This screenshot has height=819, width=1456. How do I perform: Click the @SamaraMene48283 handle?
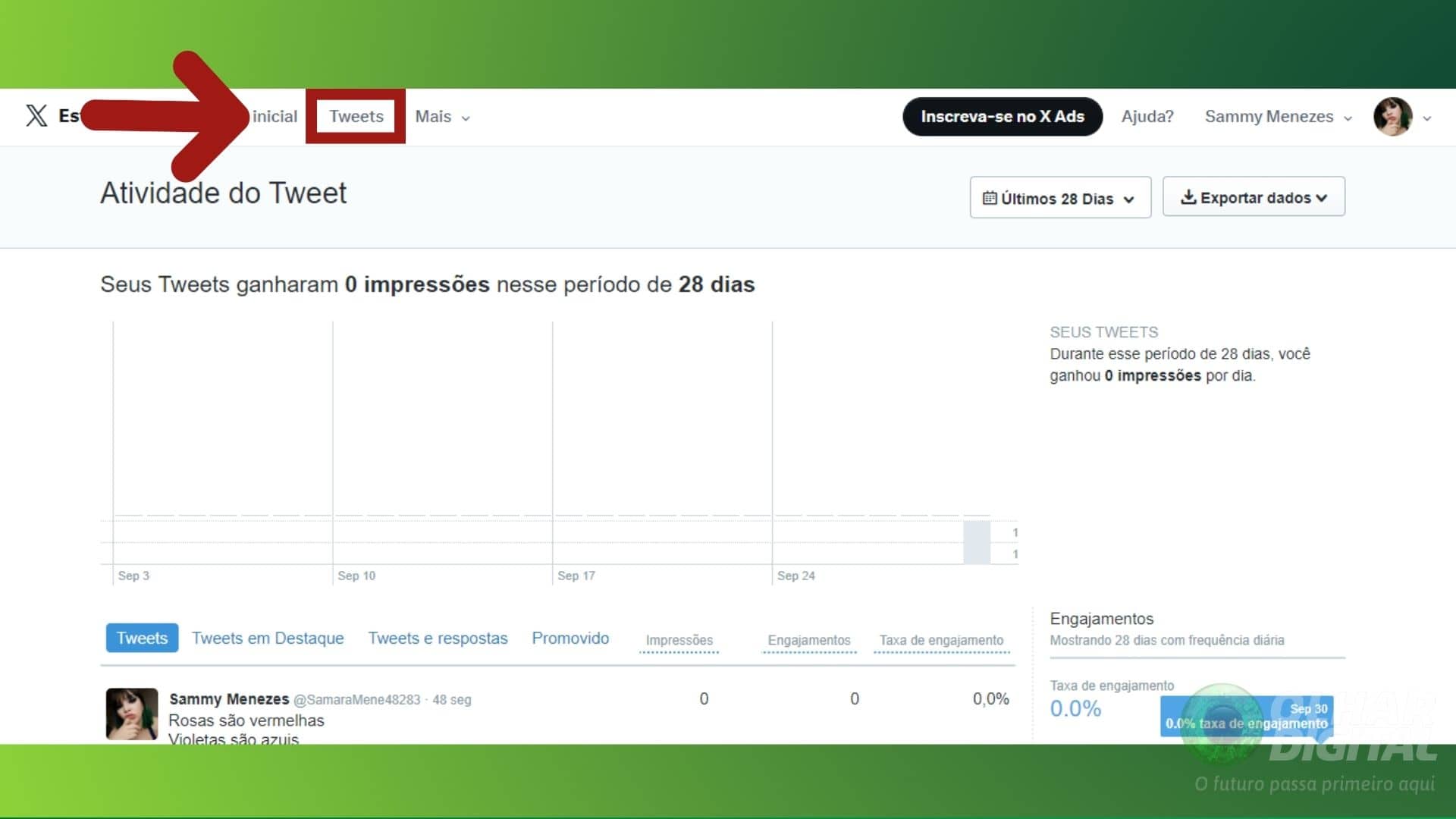click(x=356, y=700)
